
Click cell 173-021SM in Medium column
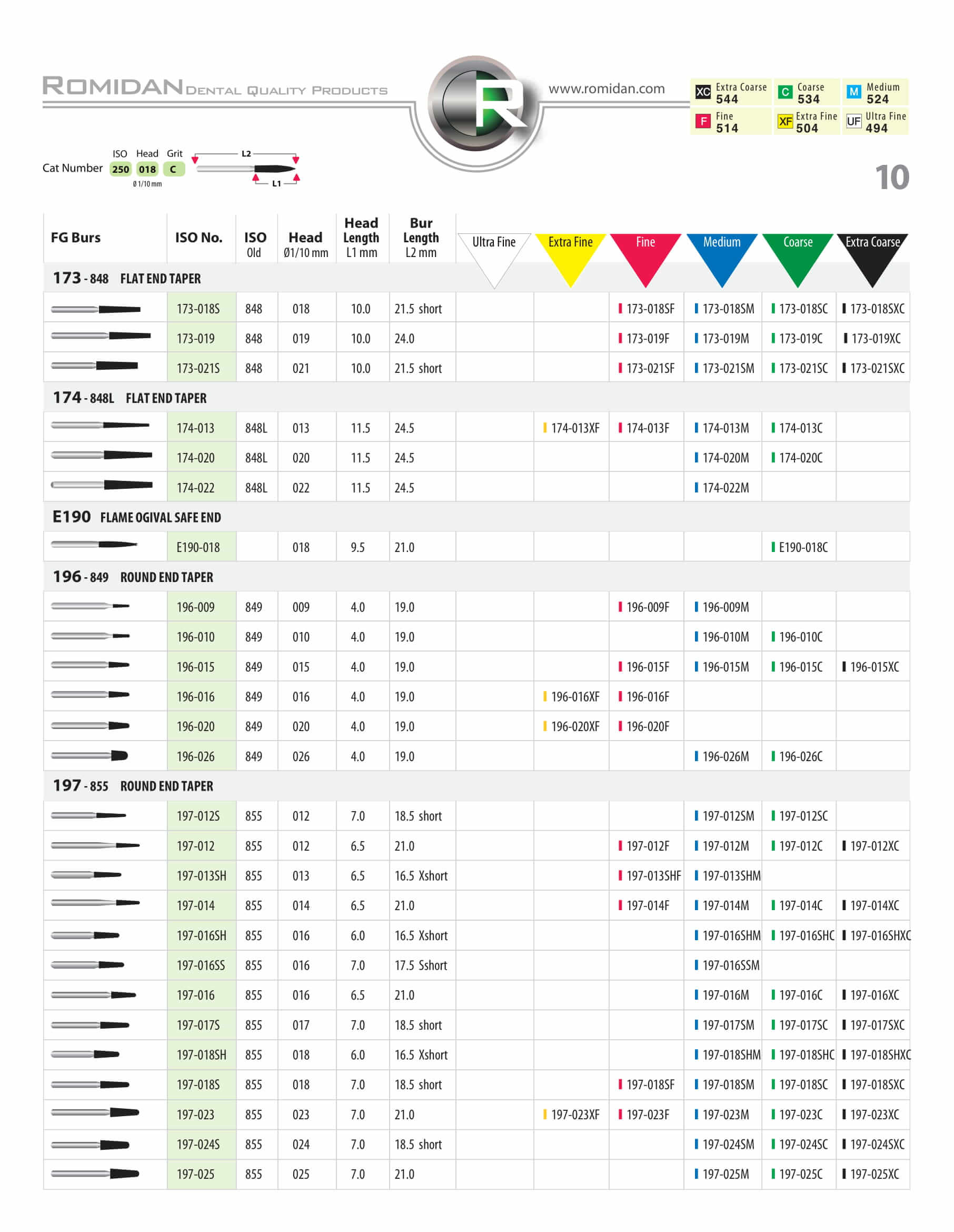pos(724,368)
